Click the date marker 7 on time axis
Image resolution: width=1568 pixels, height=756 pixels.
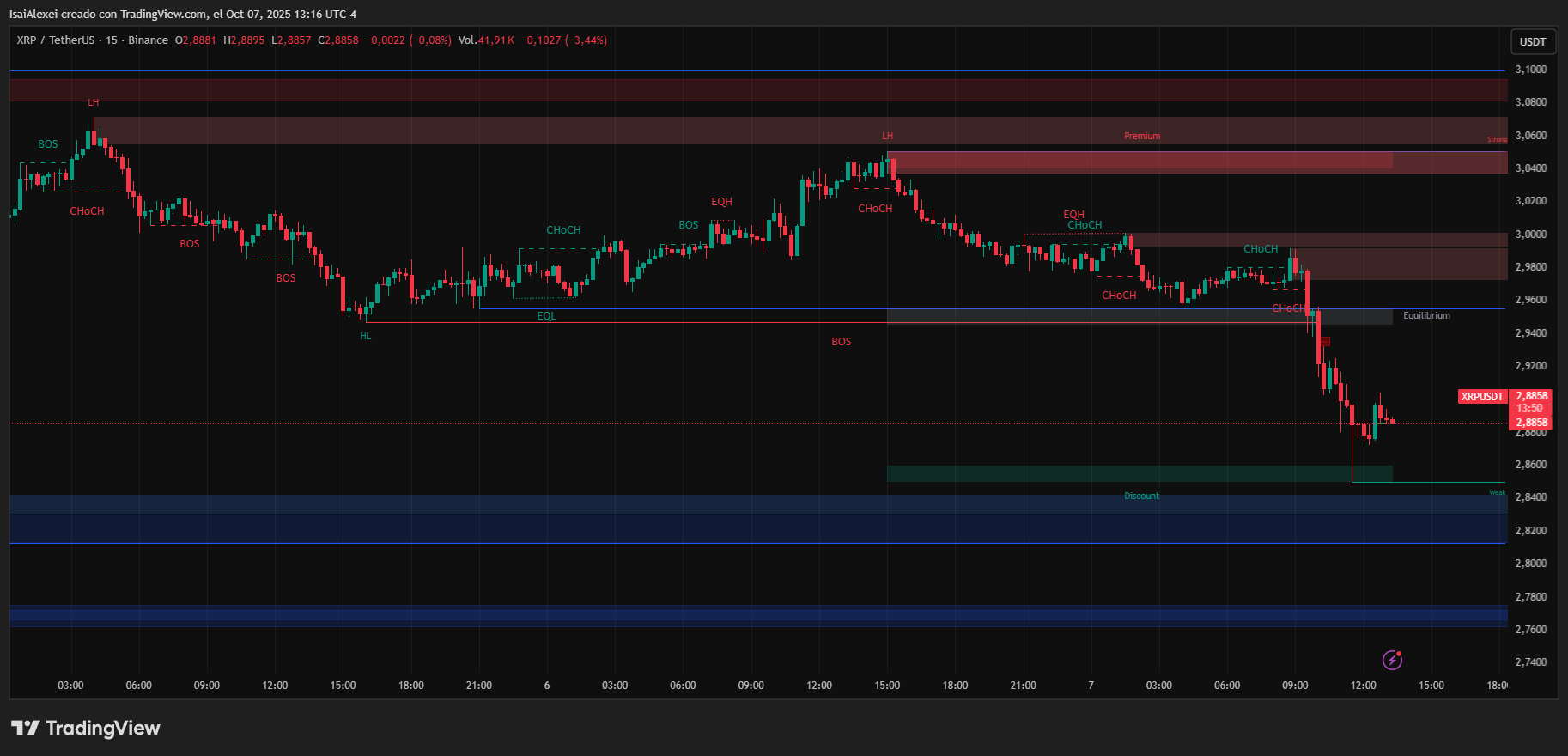tap(1091, 686)
